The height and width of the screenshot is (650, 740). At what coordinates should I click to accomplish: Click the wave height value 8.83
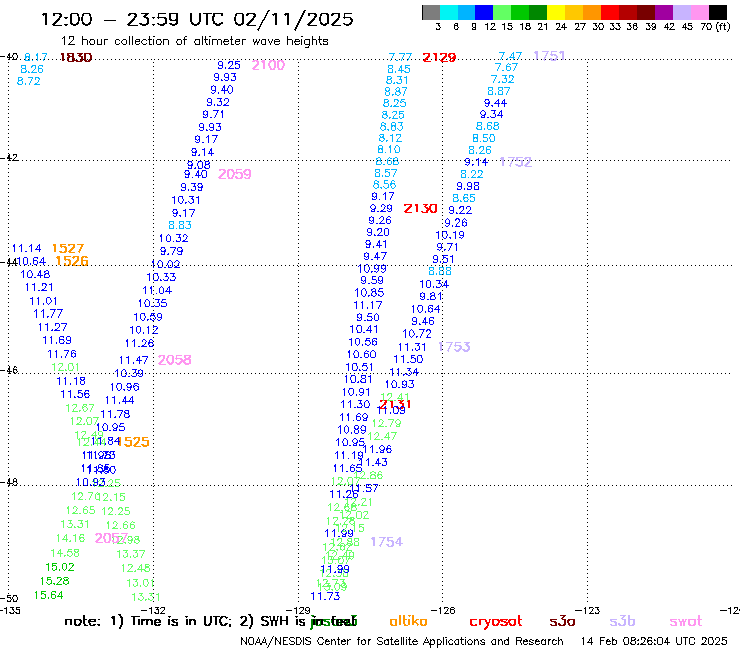pyautogui.click(x=180, y=225)
